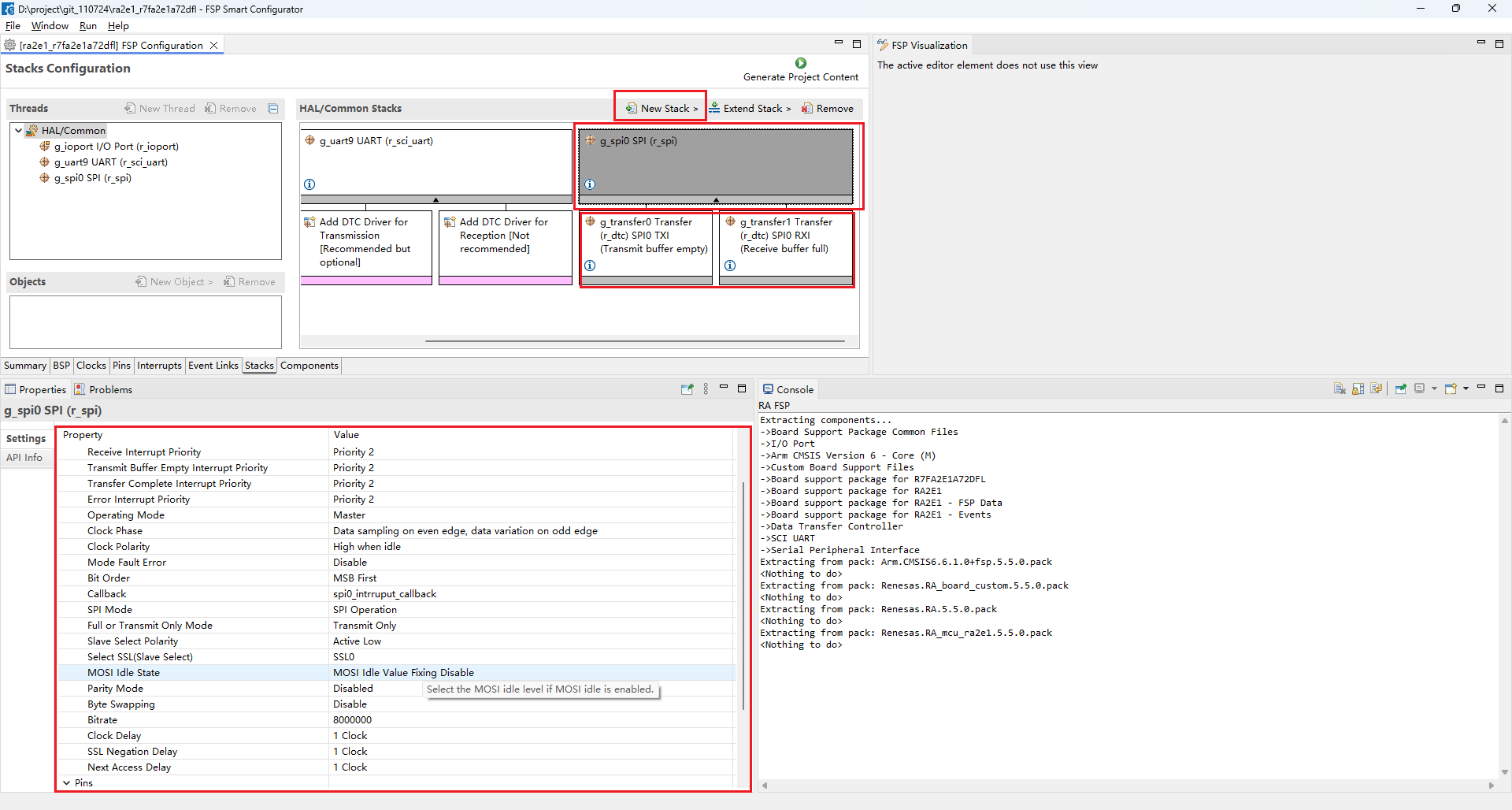Click the info icon on g_transfer1 block
Image resolution: width=1512 pixels, height=810 pixels.
(x=730, y=266)
